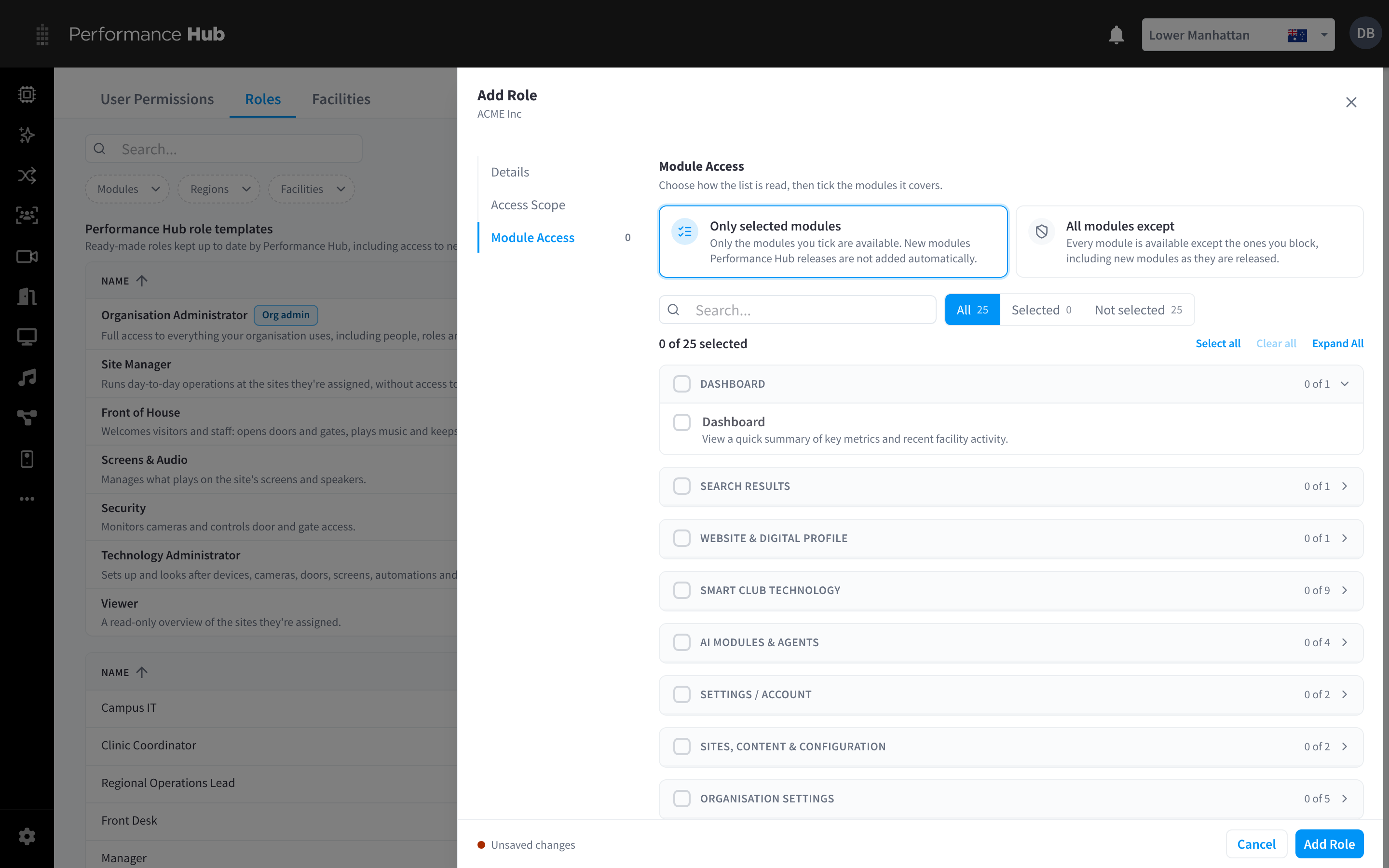1389x868 pixels.
Task: Click the Select all link
Action: pyautogui.click(x=1217, y=343)
